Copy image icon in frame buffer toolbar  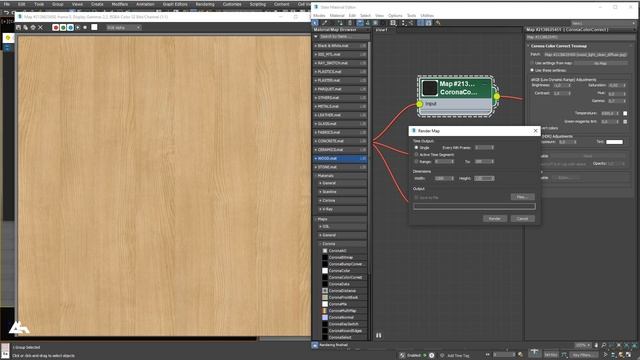[26, 27]
